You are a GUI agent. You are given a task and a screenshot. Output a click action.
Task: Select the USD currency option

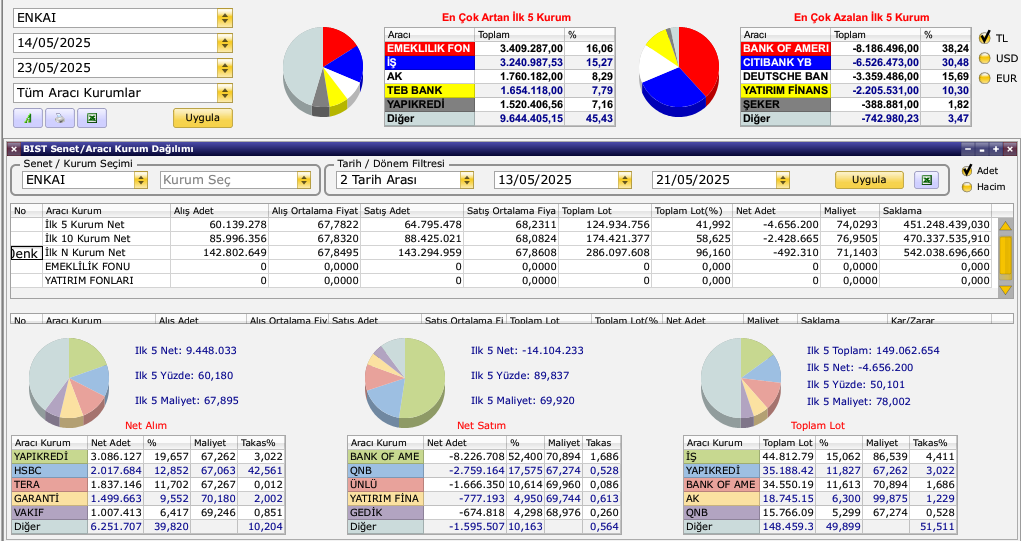pyautogui.click(x=985, y=58)
